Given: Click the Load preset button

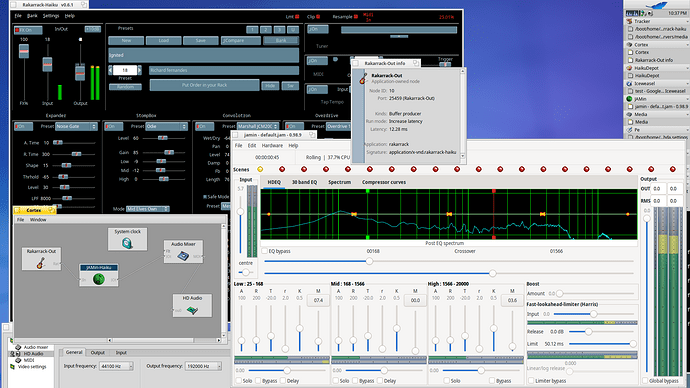Looking at the screenshot, I should pyautogui.click(x=163, y=40).
